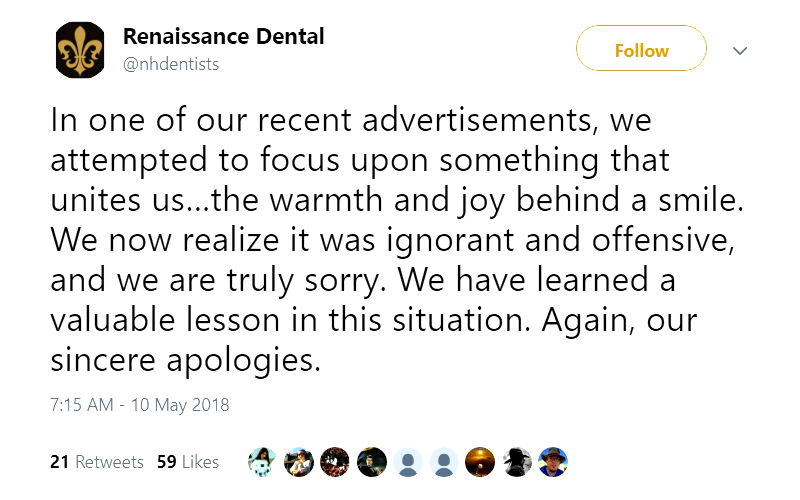Click the Renaissance Dental fleur-de-lis profile logo
Image resolution: width=800 pixels, height=500 pixels.
(78, 51)
